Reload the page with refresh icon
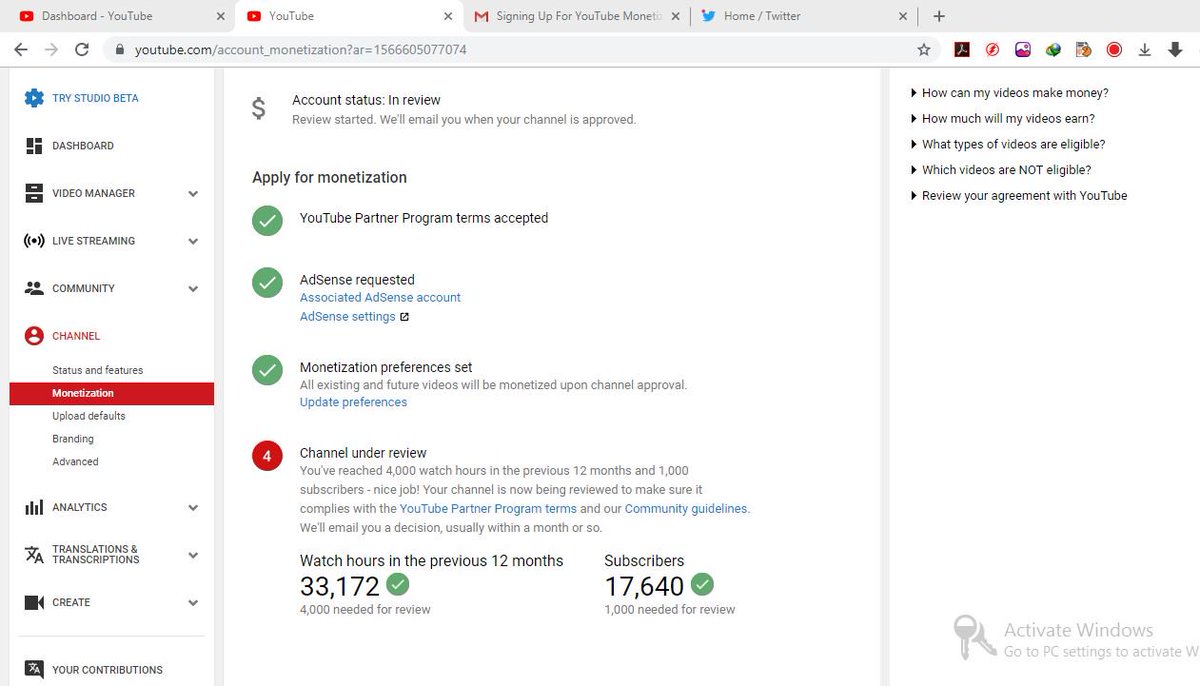The image size is (1200, 686). (x=82, y=49)
